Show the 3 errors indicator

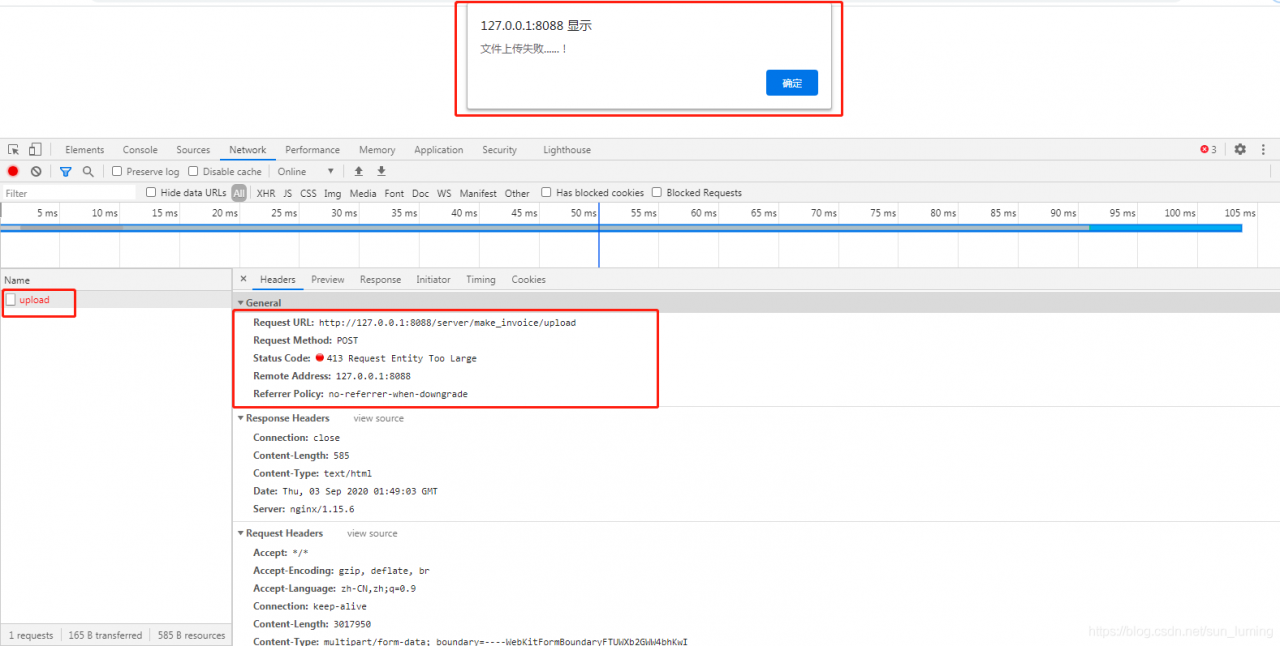tap(1209, 150)
